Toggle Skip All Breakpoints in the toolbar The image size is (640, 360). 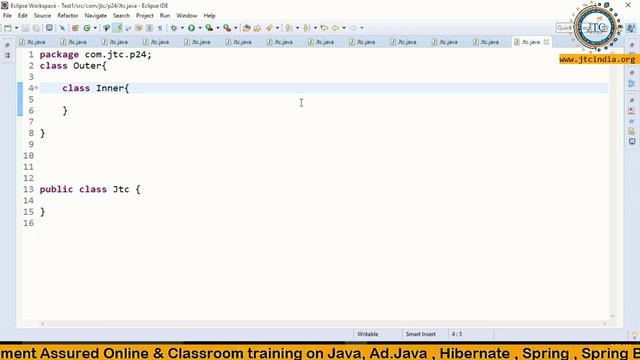(x=62, y=28)
